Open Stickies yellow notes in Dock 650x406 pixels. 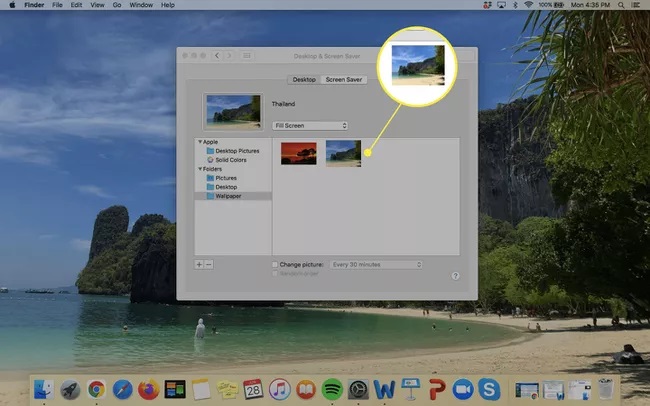pyautogui.click(x=227, y=390)
